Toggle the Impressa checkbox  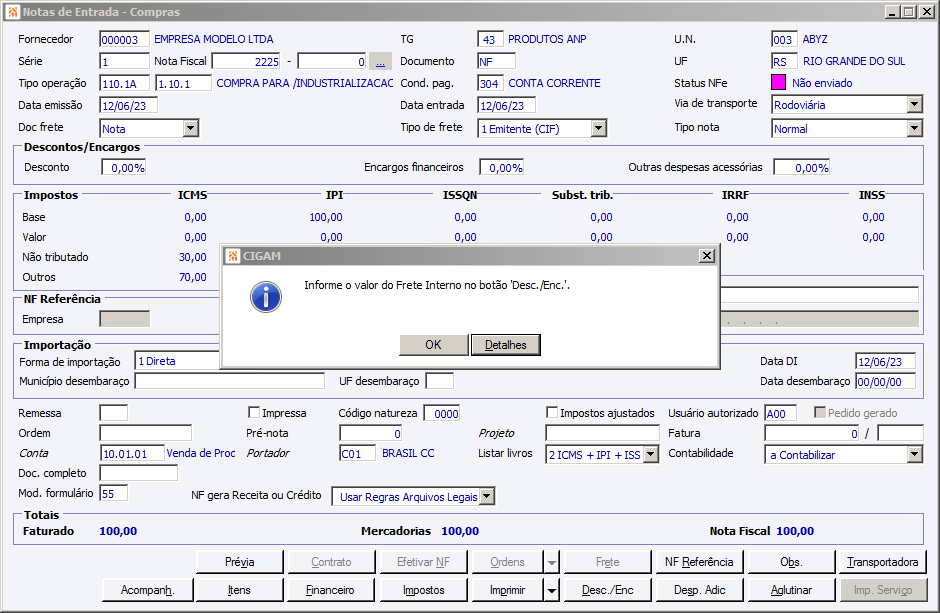coord(254,412)
